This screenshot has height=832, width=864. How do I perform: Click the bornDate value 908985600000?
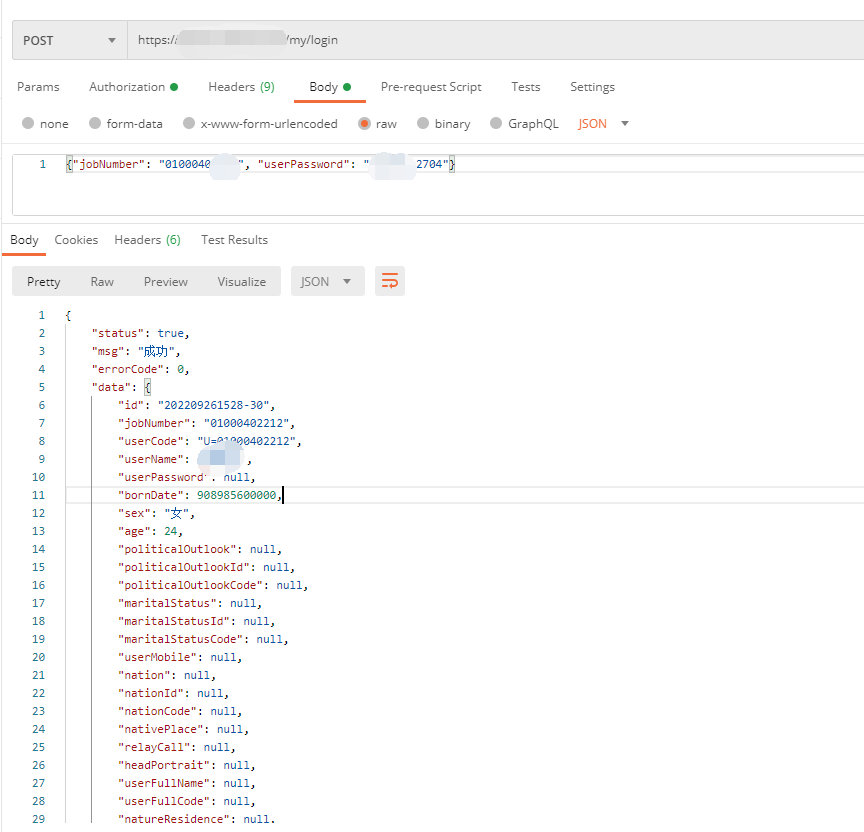pos(236,495)
